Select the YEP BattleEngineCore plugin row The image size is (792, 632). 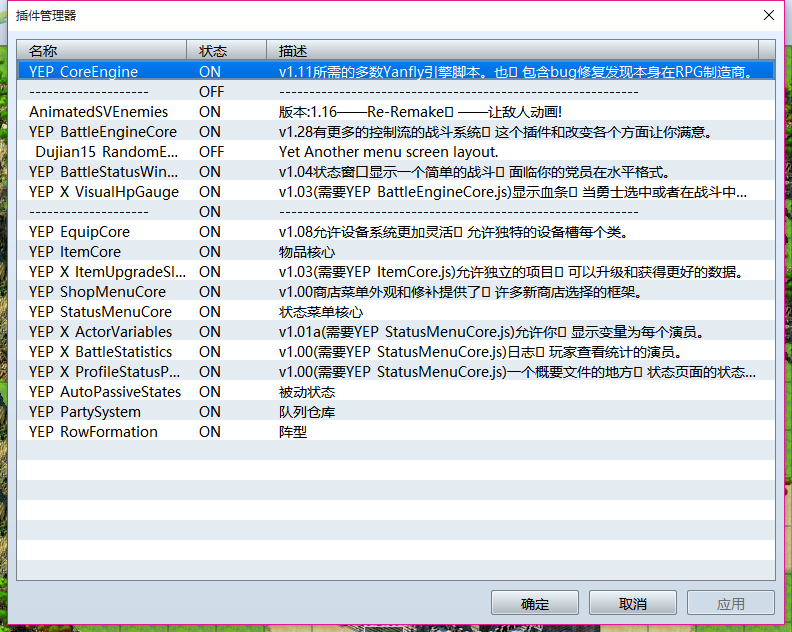[396, 131]
